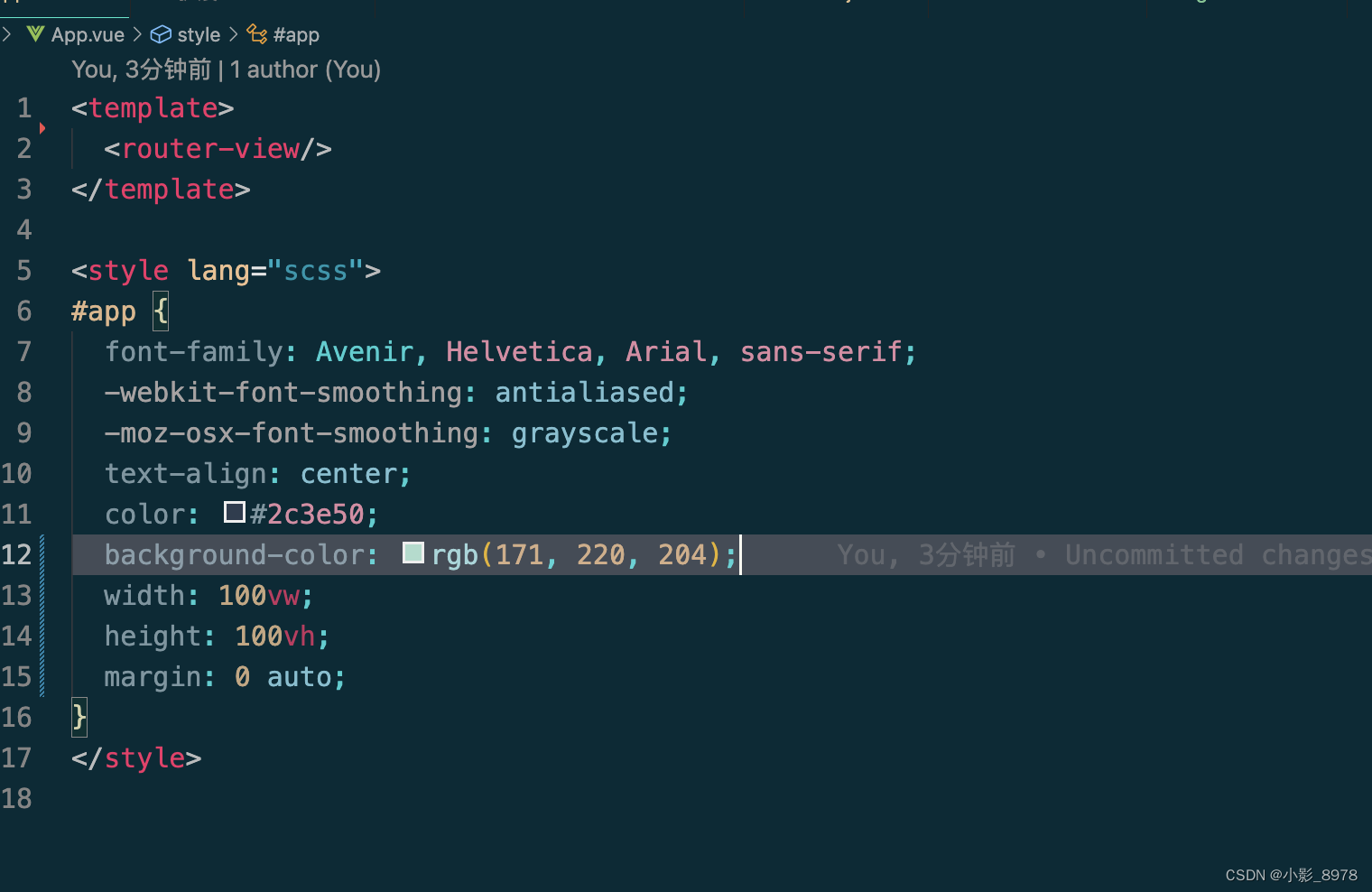Viewport: 1372px width, 892px height.
Task: Open the breadcrumb dropdown for "#app"
Action: 295,34
